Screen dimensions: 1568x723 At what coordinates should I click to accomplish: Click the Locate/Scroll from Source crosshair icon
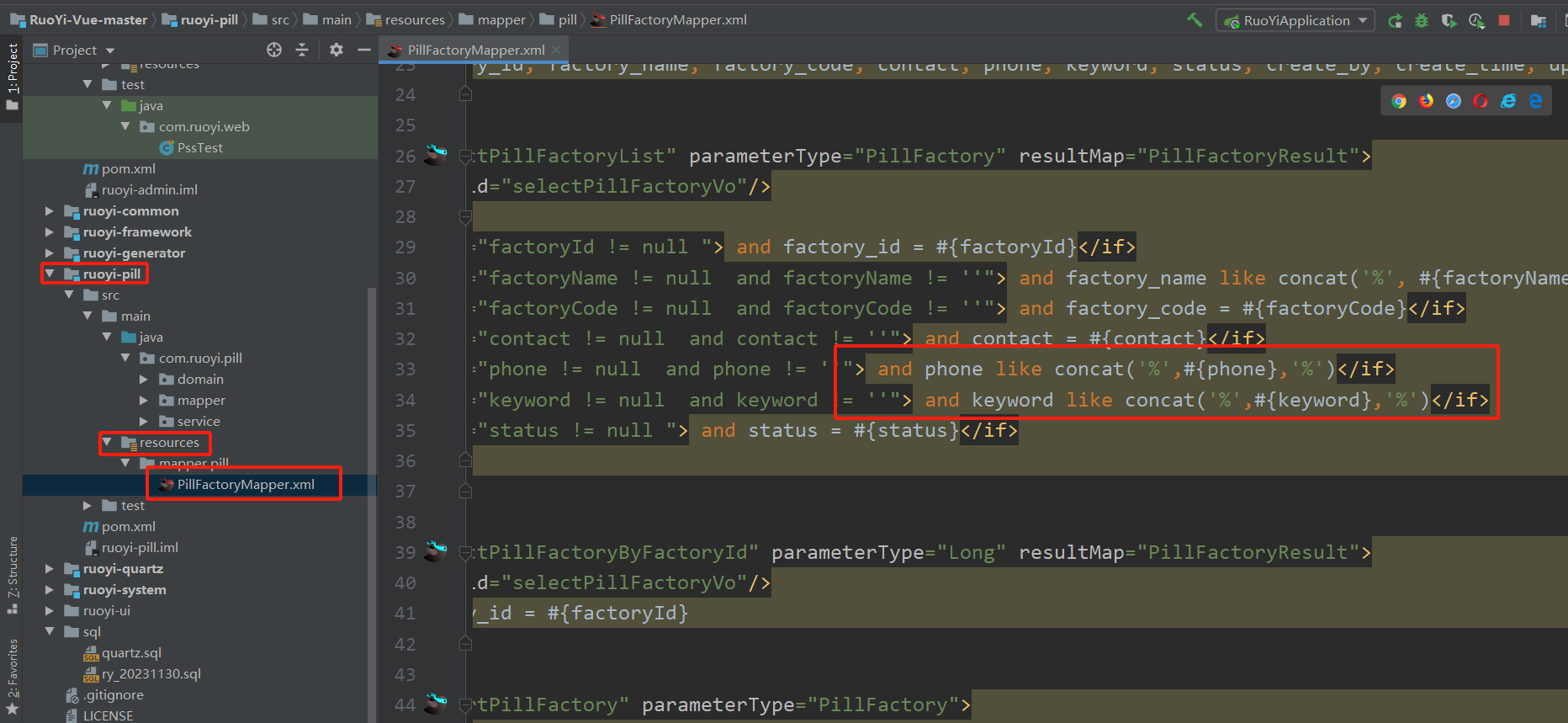[274, 51]
